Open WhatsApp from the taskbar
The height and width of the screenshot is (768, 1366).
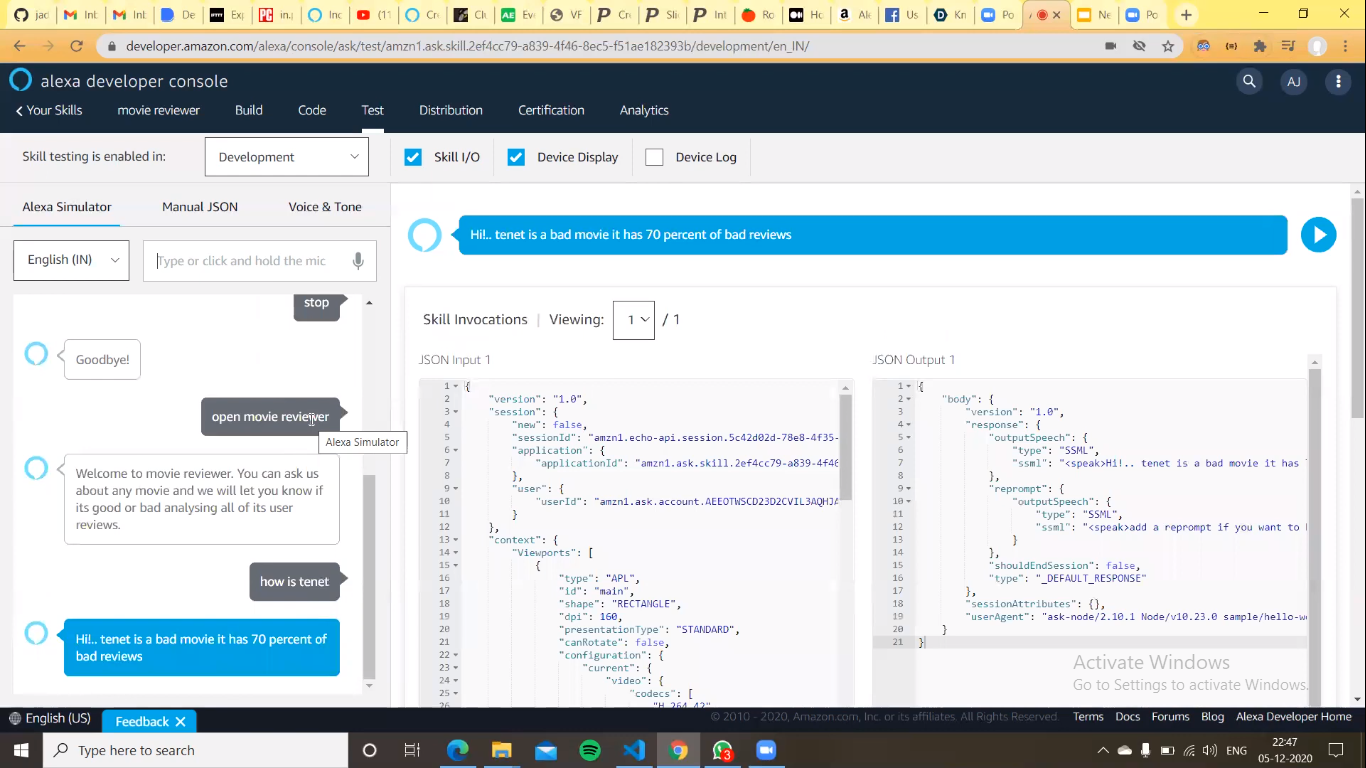coord(722,750)
